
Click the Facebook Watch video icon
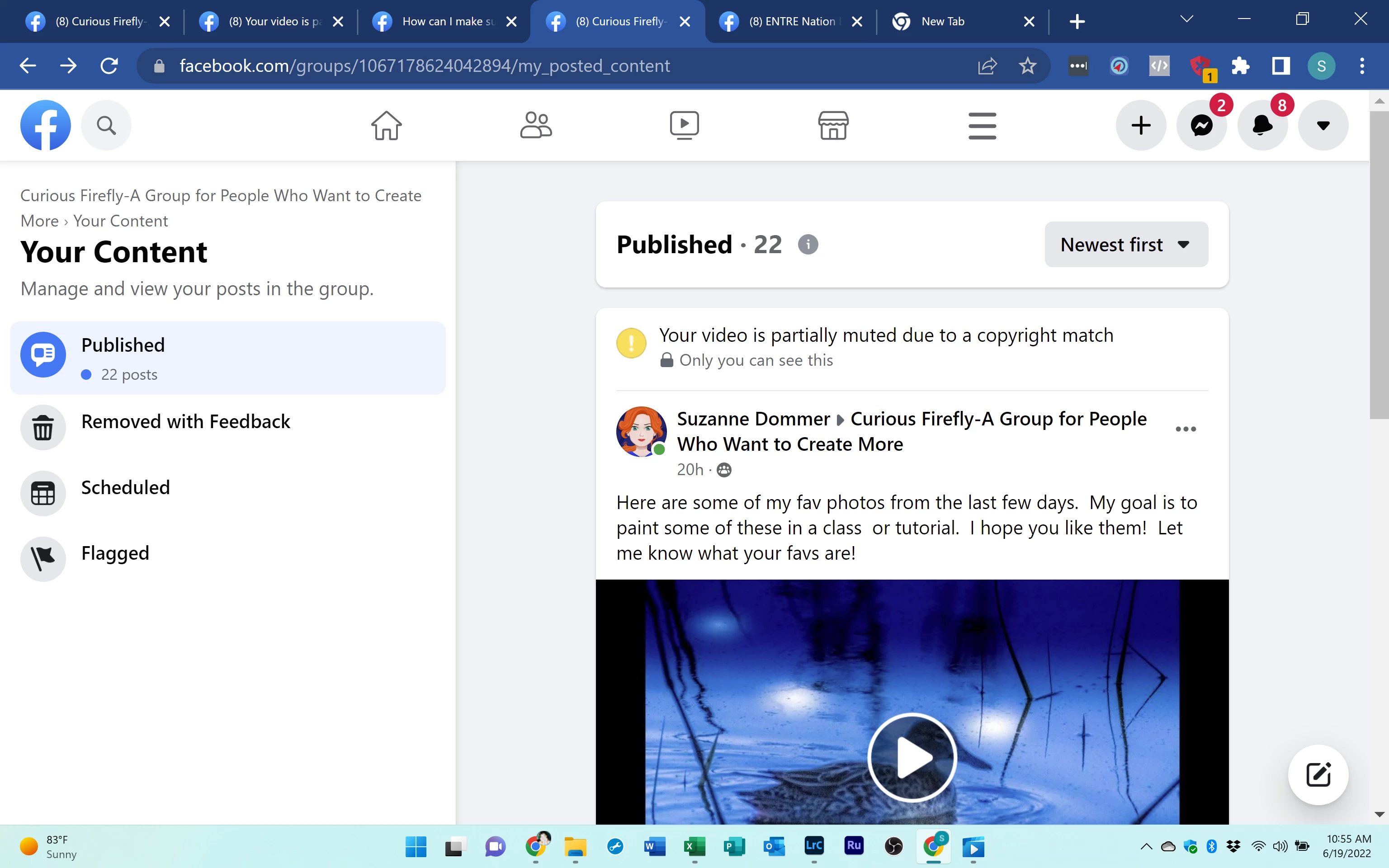684,125
